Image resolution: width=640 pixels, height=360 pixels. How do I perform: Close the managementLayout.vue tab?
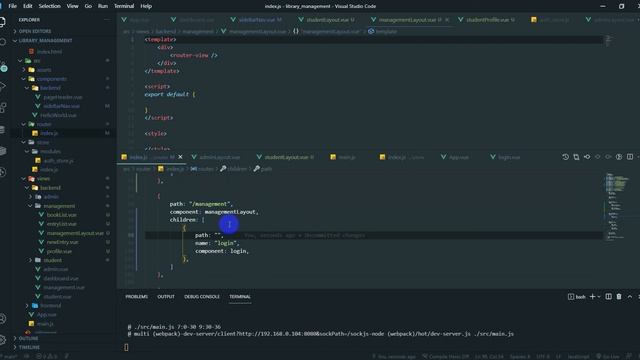tap(447, 20)
